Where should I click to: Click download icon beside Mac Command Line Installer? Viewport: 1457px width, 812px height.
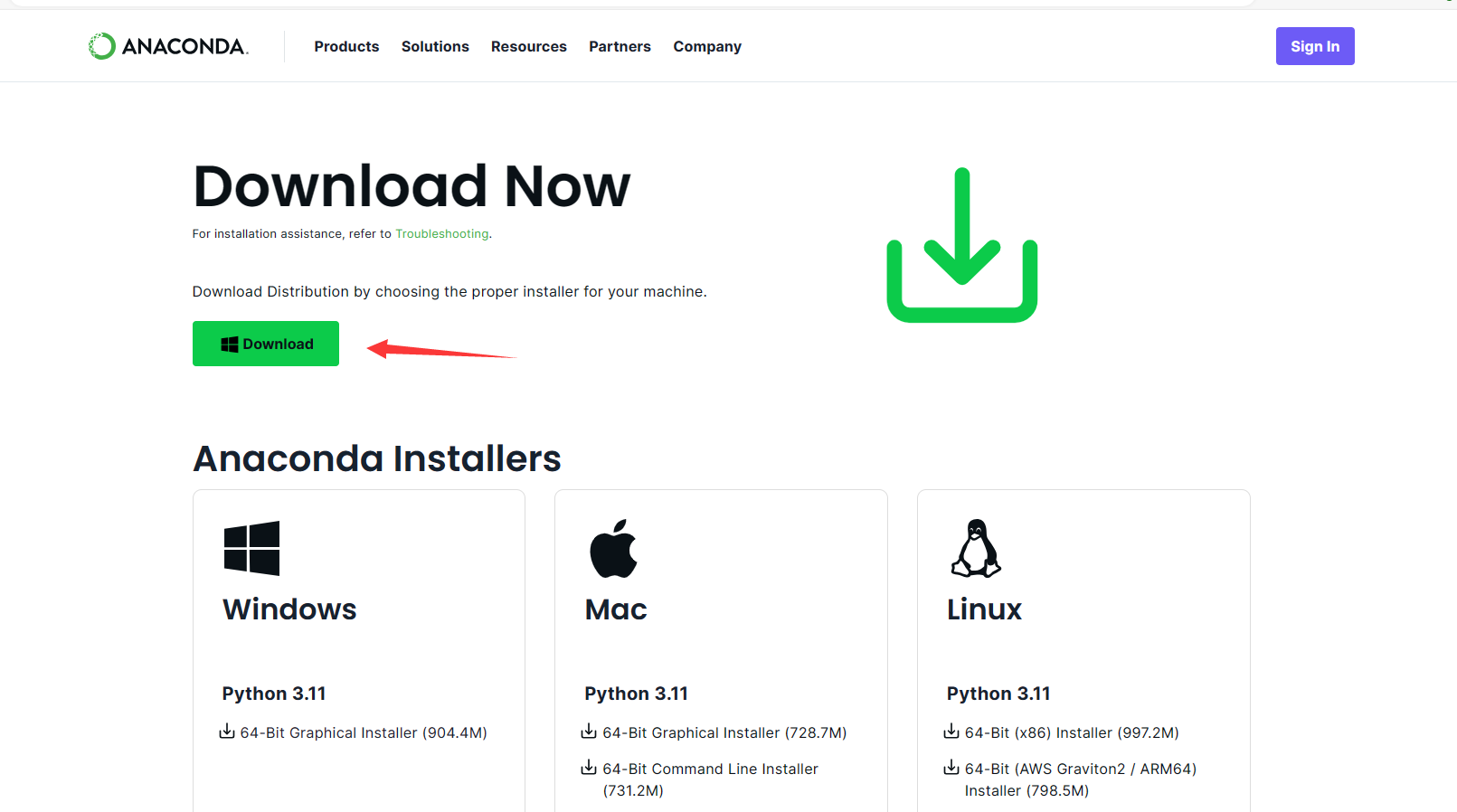click(589, 768)
